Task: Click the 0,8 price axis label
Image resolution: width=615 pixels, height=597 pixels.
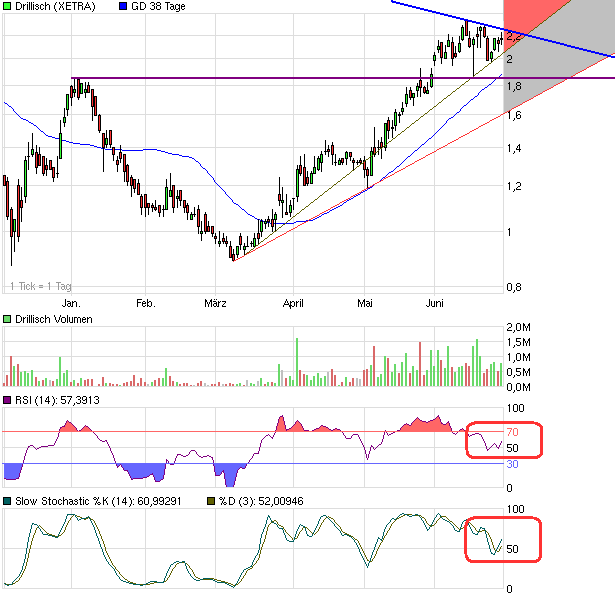Action: click(514, 288)
